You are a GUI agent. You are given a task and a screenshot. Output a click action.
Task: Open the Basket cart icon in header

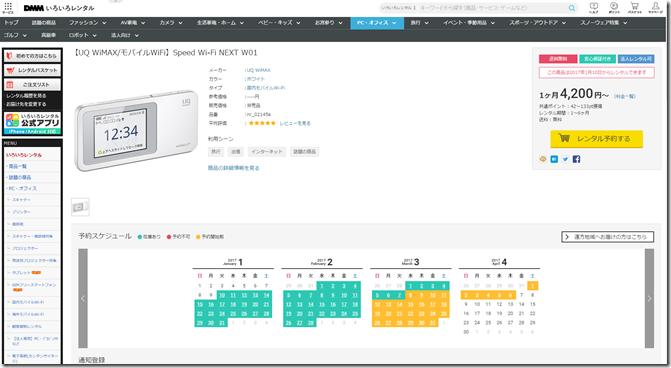pyautogui.click(x=635, y=7)
